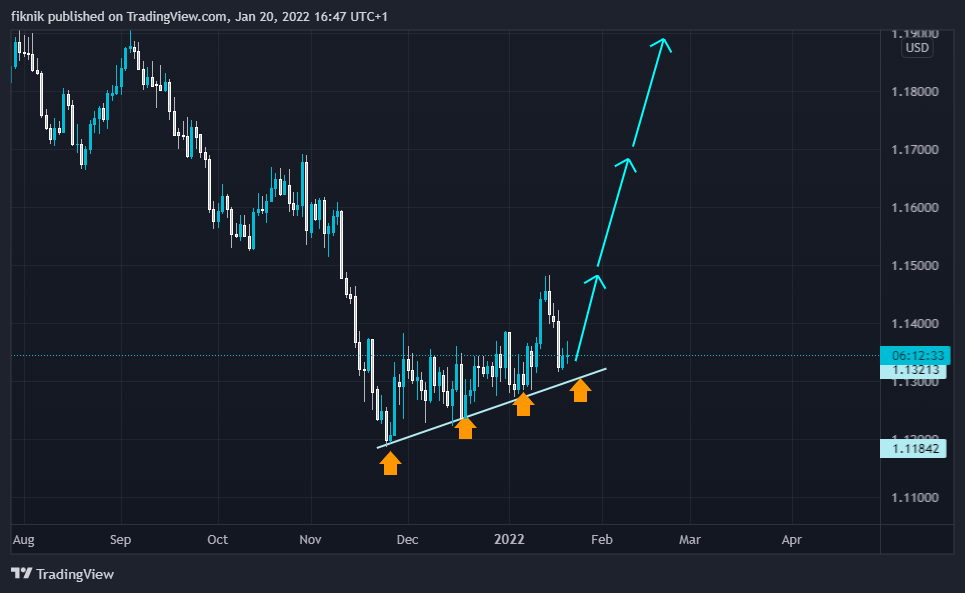The image size is (965, 593).
Task: Click the USD currency label
Action: coord(917,48)
